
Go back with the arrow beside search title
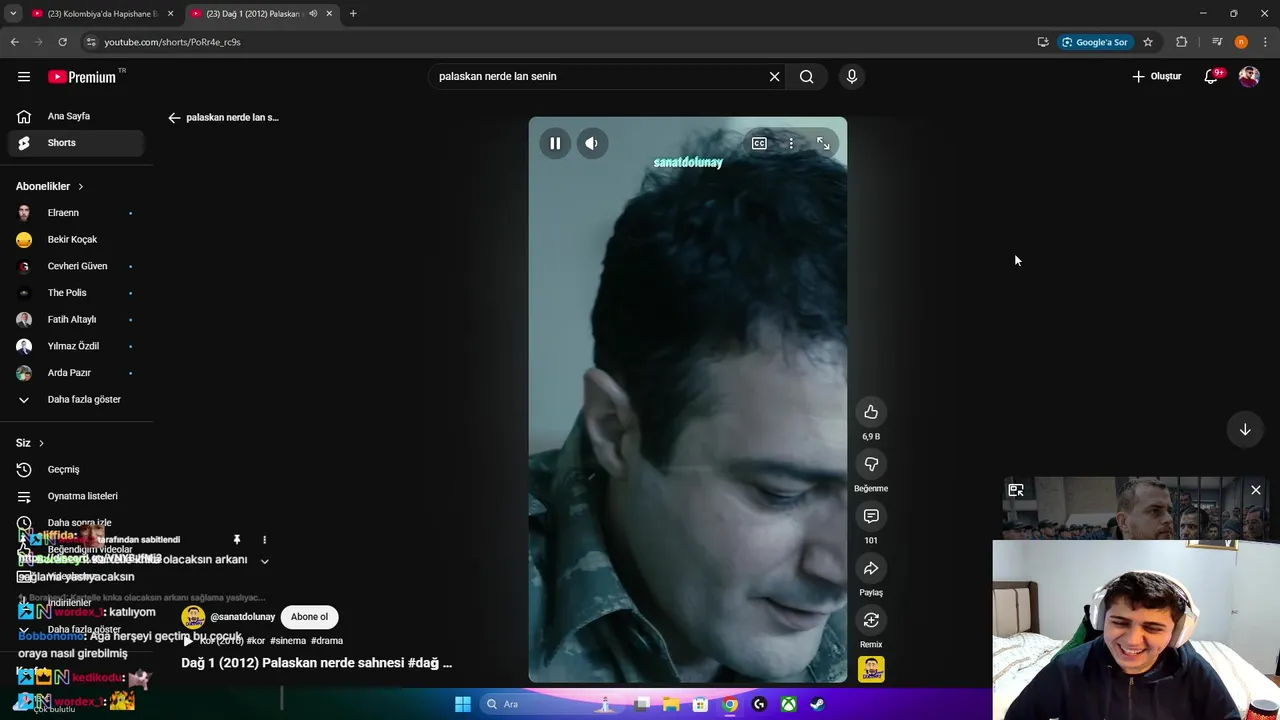coord(174,118)
